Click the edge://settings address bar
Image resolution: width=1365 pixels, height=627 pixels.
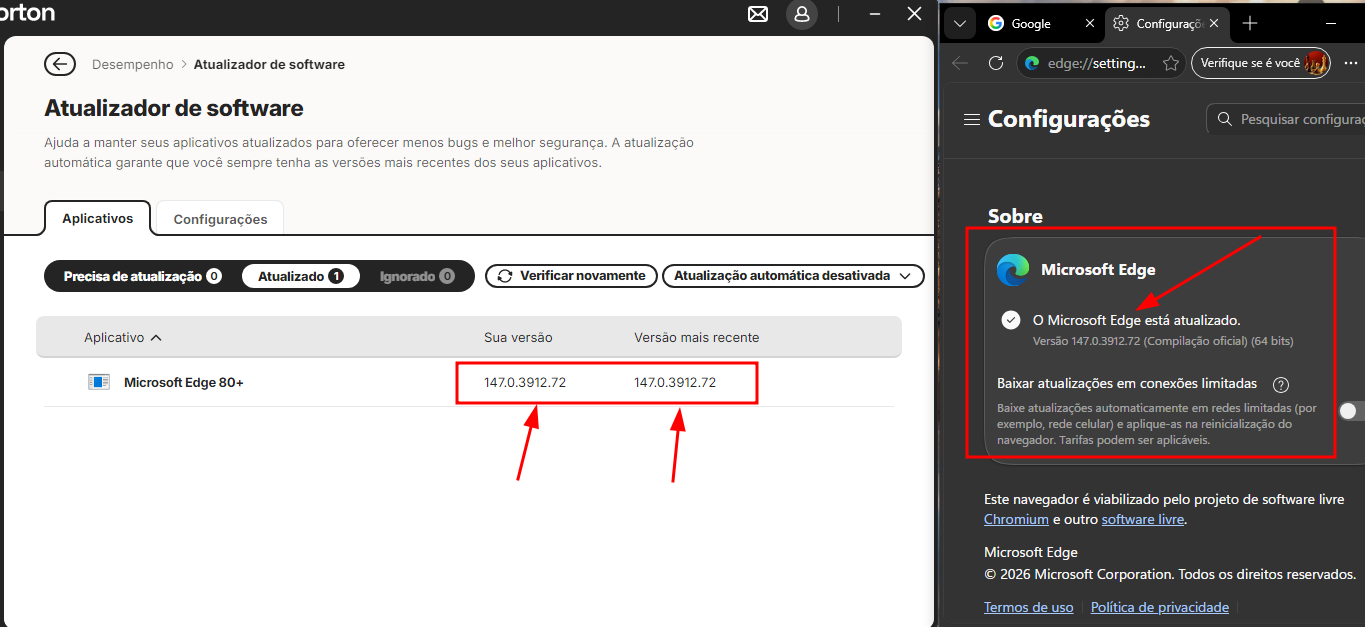pos(1100,63)
